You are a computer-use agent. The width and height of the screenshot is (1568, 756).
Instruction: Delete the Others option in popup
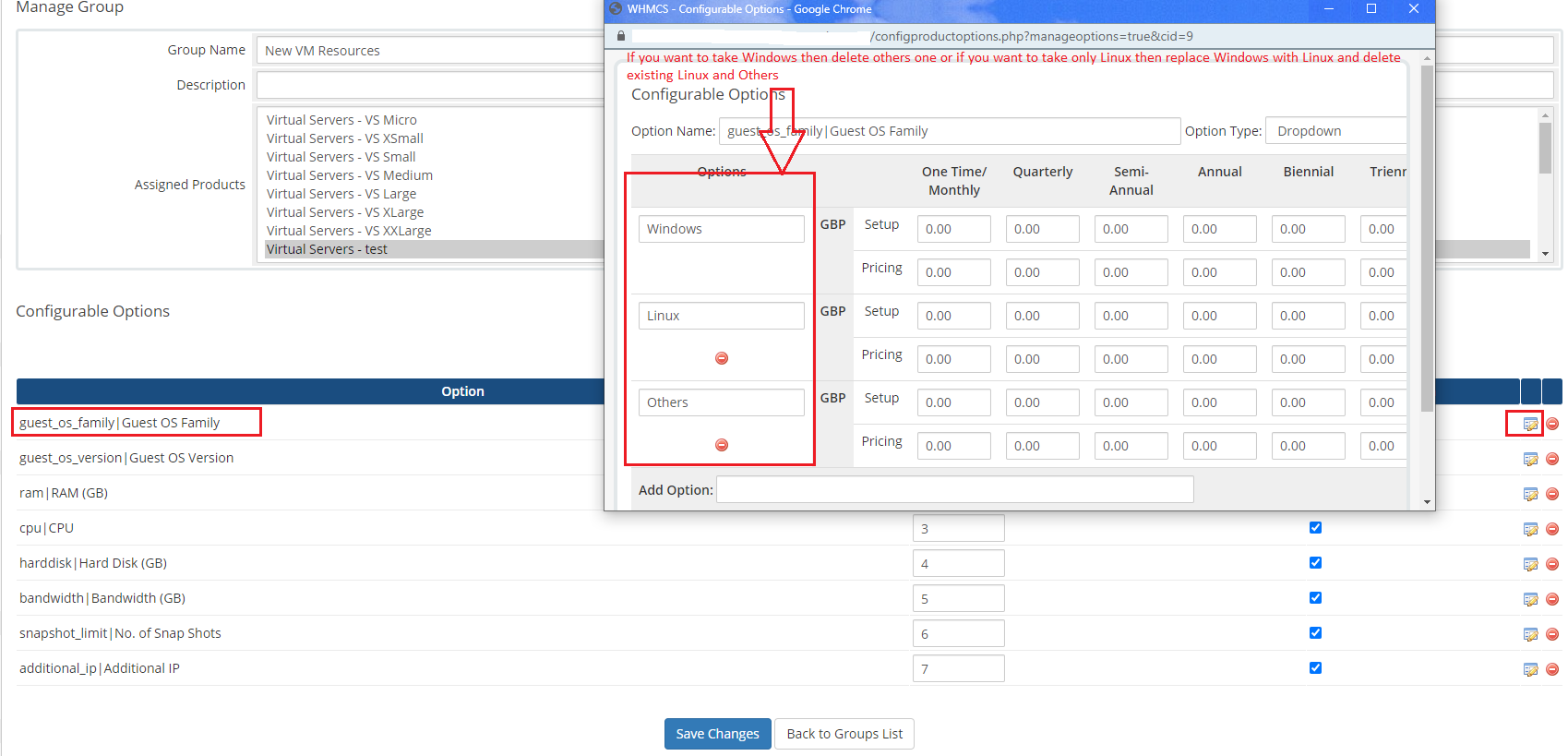pos(722,445)
